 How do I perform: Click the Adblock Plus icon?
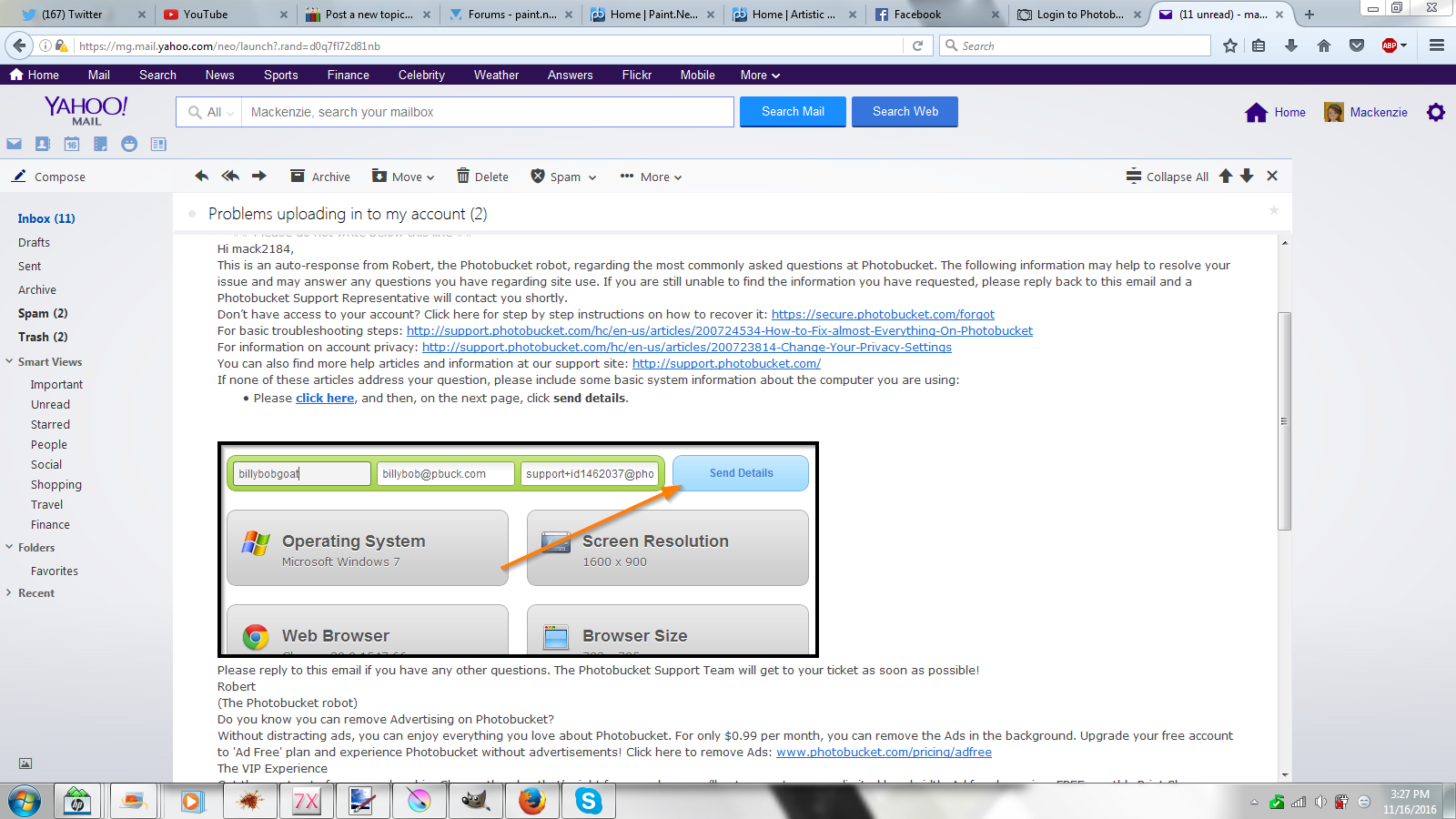pos(1390,45)
